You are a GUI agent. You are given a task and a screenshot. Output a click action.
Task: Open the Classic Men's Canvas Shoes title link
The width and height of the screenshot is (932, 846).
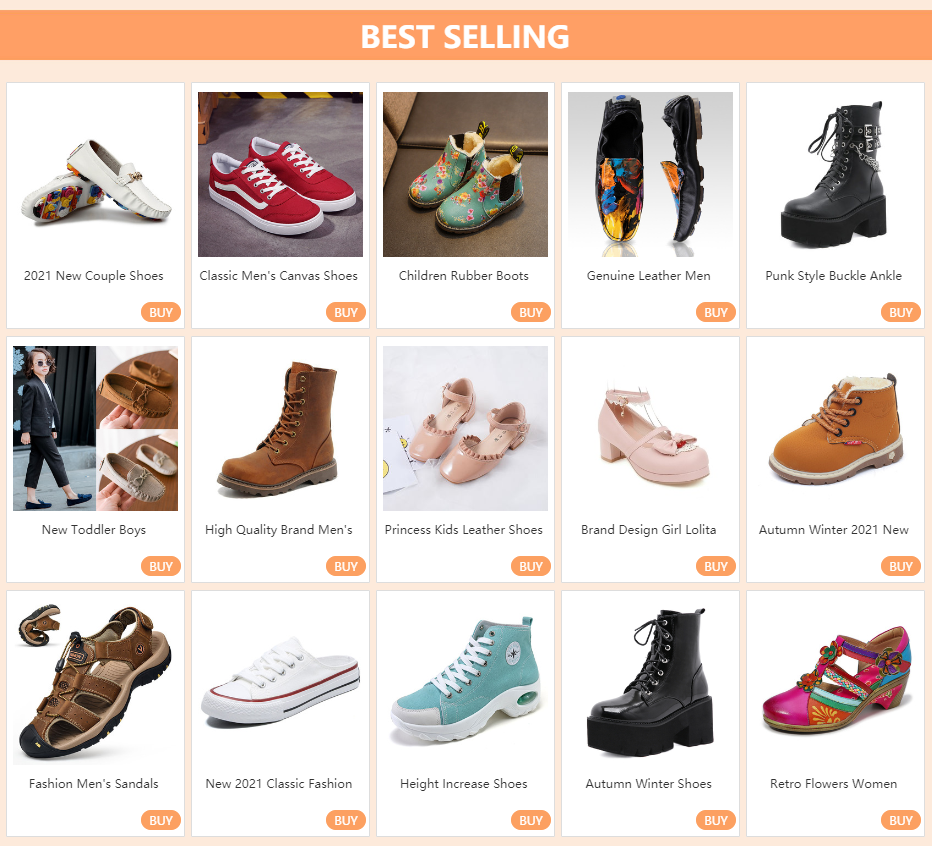point(279,276)
